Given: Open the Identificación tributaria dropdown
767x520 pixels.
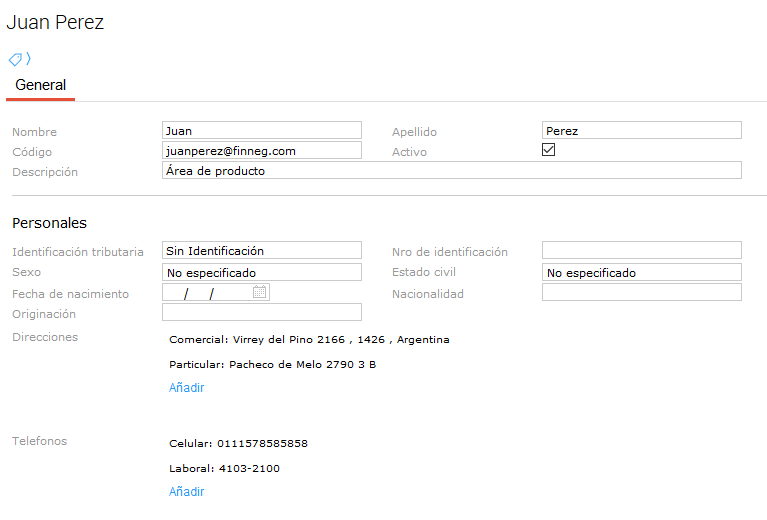Looking at the screenshot, I should [261, 251].
